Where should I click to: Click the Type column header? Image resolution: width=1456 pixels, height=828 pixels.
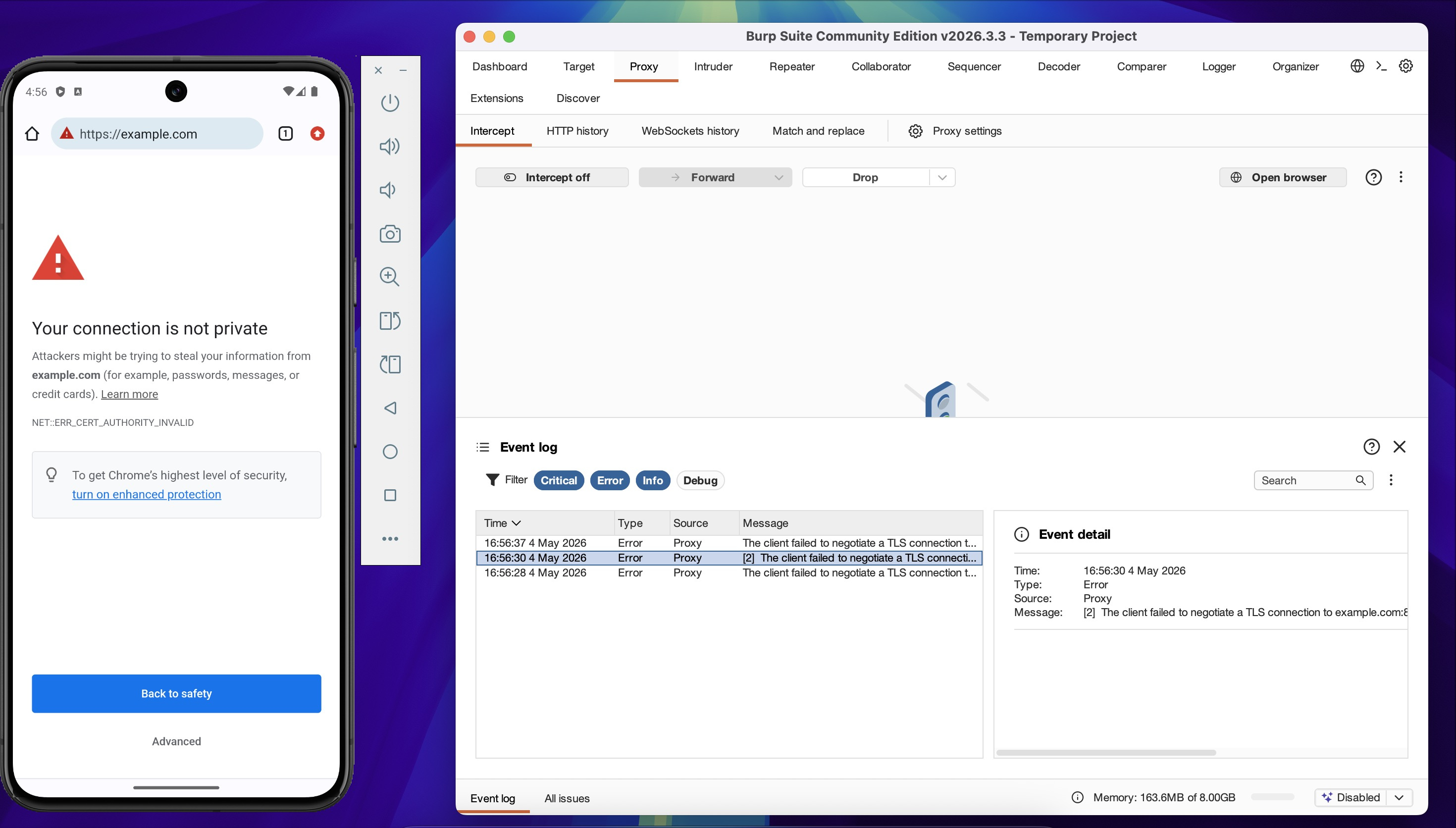coord(642,523)
